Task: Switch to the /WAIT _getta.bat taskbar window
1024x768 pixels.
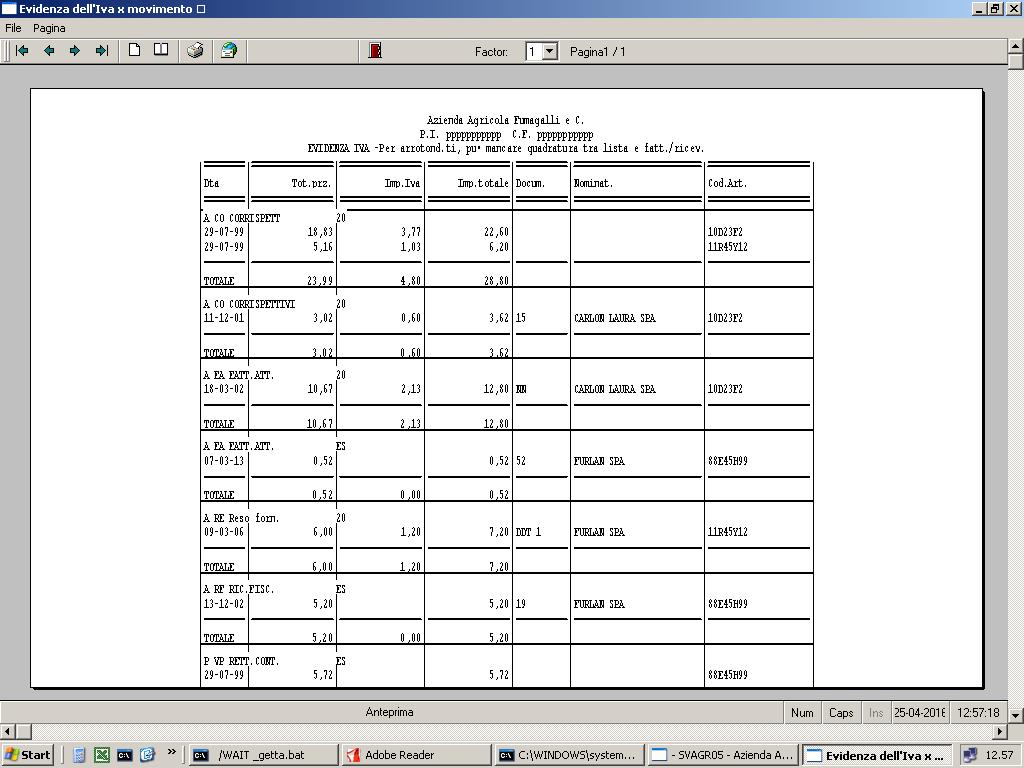Action: [x=264, y=755]
